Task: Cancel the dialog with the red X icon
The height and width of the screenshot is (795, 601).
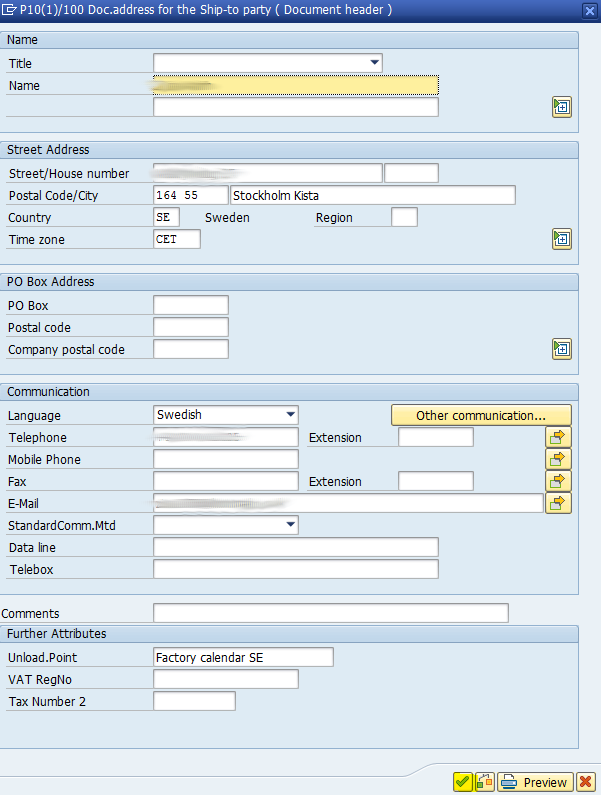Action: [585, 782]
